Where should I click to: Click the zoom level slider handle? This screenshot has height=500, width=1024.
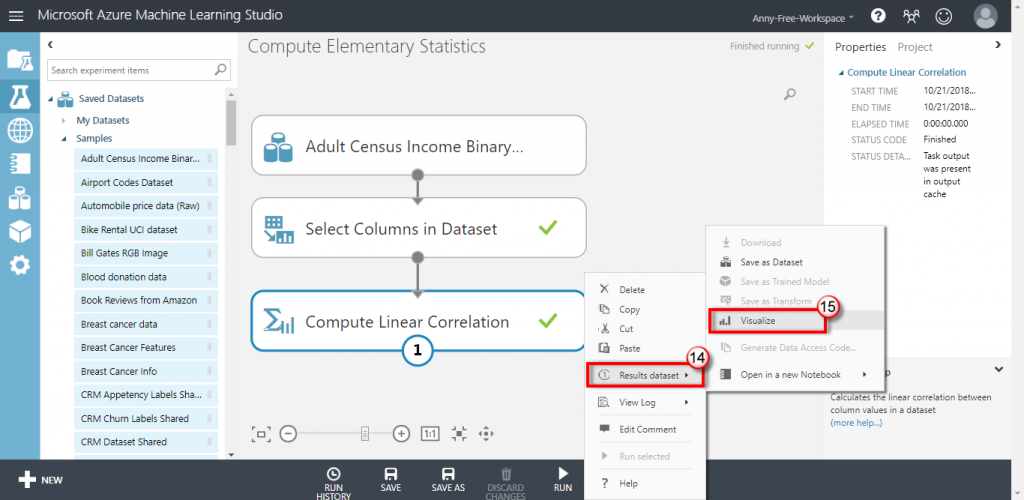pos(366,433)
